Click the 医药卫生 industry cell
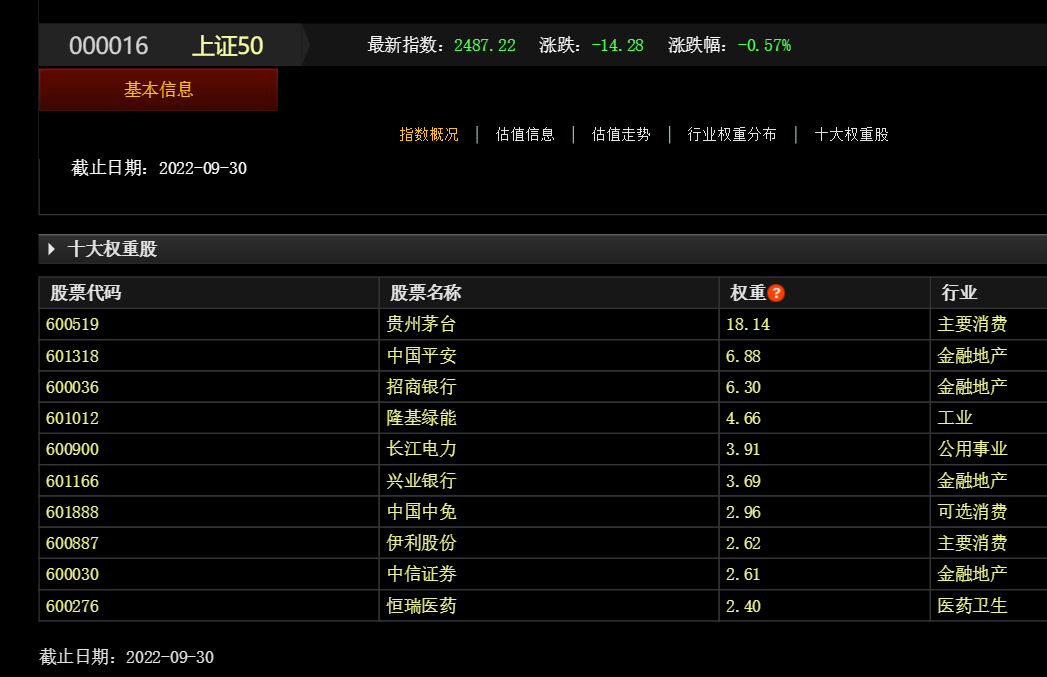 [x=972, y=606]
